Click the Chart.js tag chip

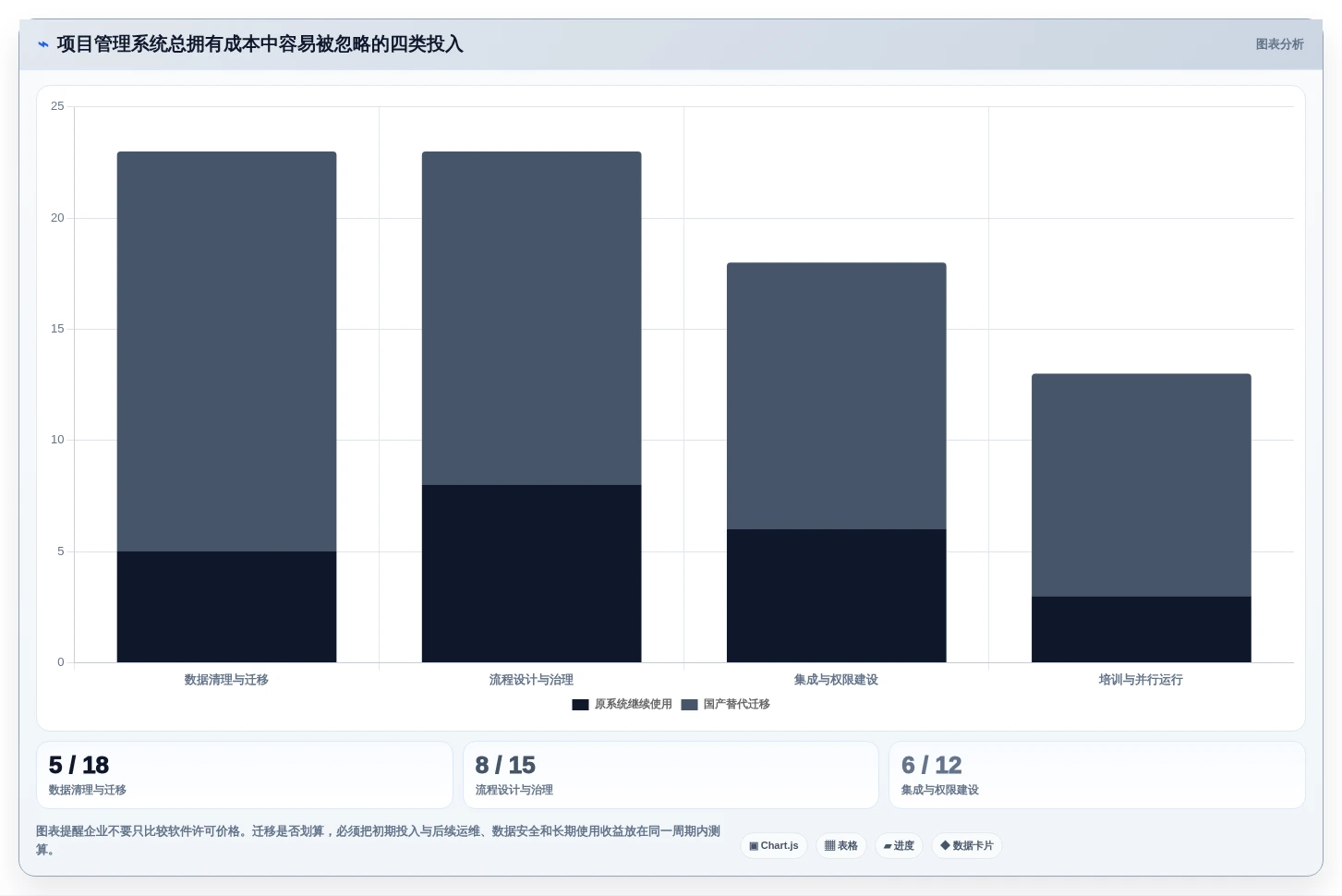click(x=774, y=845)
